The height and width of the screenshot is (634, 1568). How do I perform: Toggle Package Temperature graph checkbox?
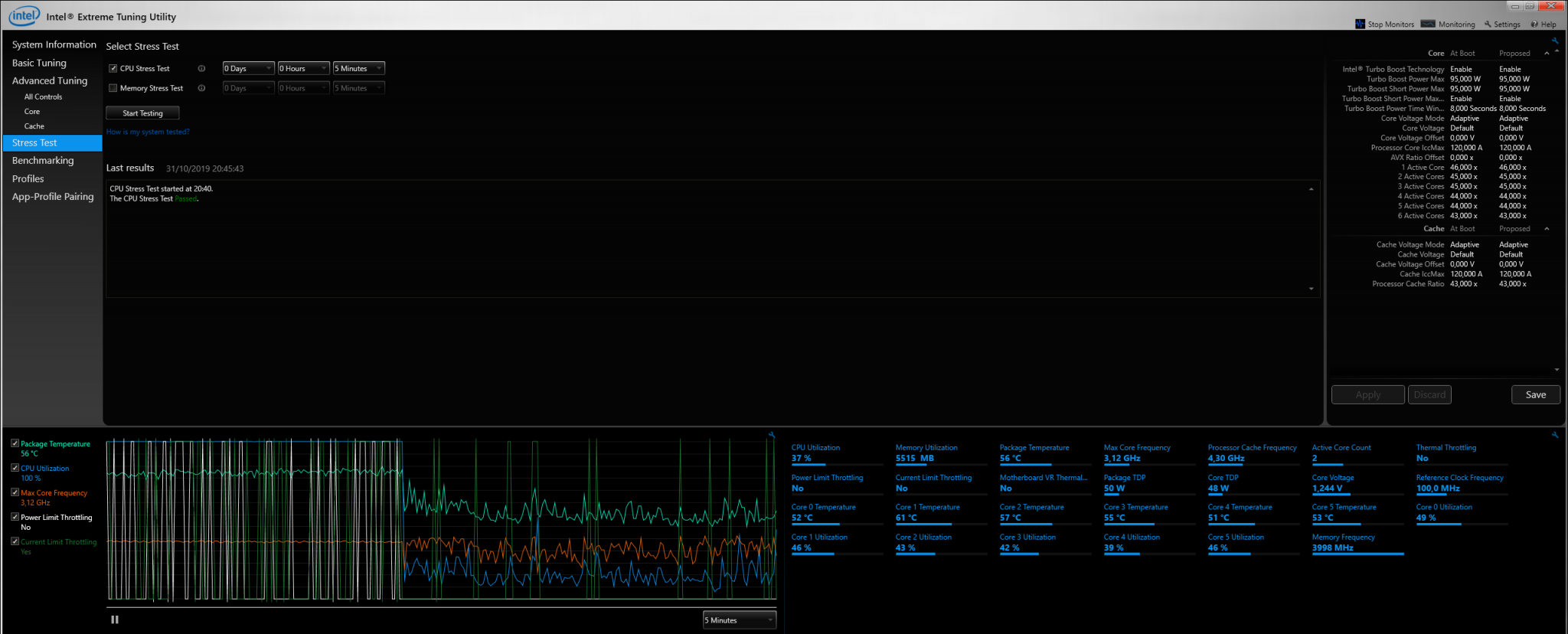(15, 443)
